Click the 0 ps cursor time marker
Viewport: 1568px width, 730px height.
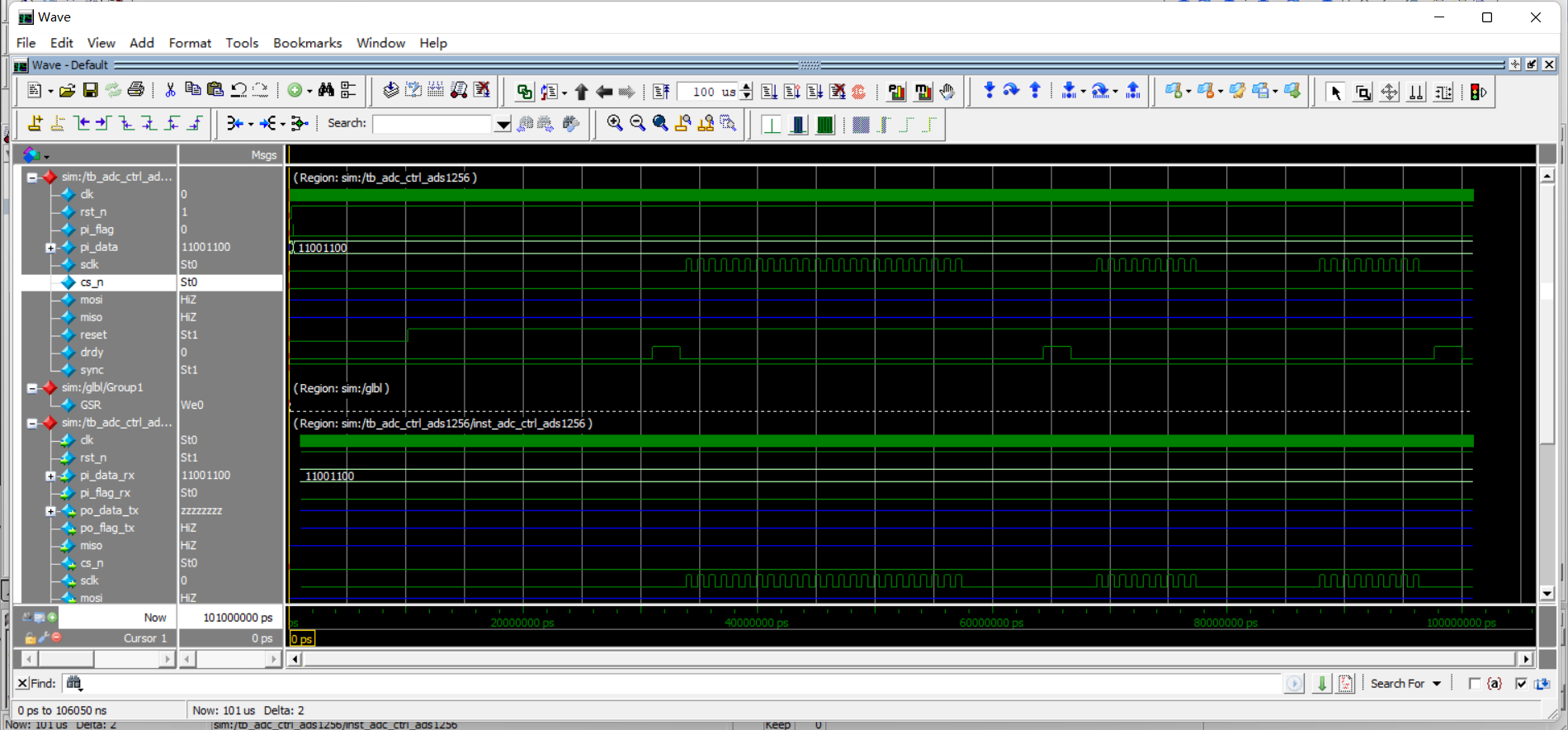pos(302,639)
